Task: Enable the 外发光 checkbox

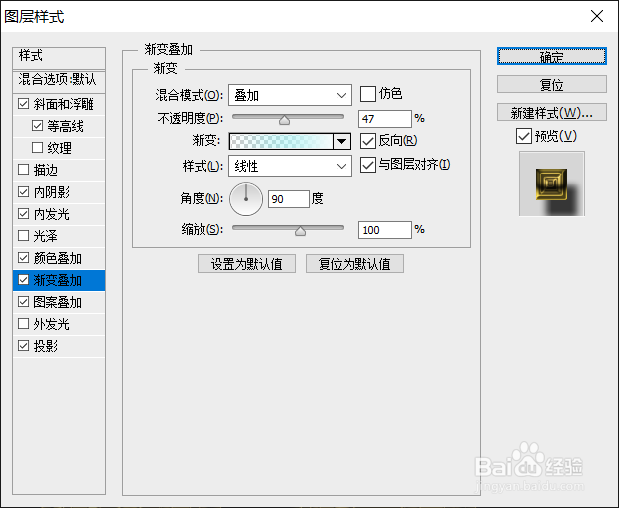Action: (23, 324)
